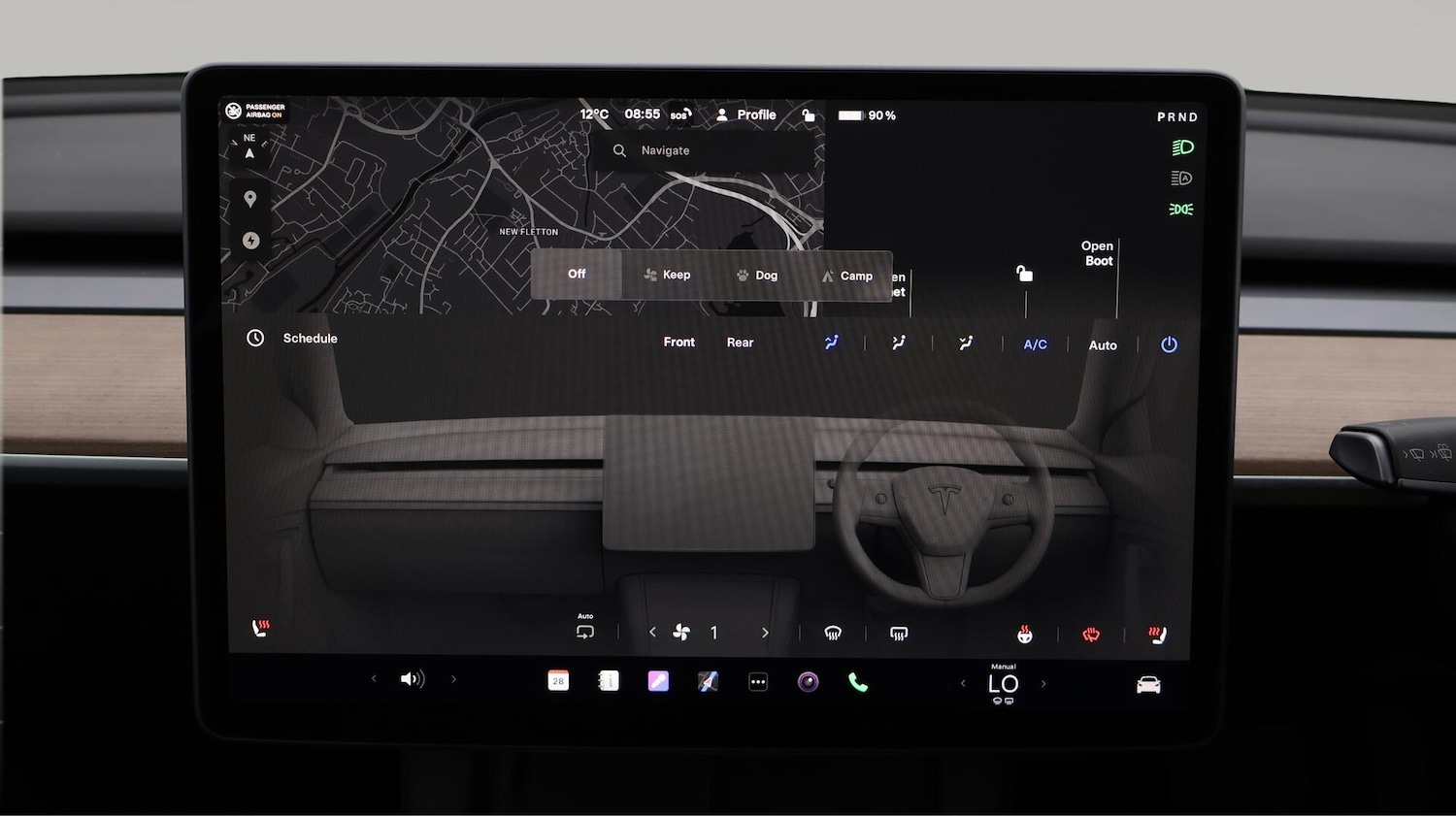The image size is (1456, 816).
Task: Toggle the A/C on or off
Action: tap(1035, 344)
